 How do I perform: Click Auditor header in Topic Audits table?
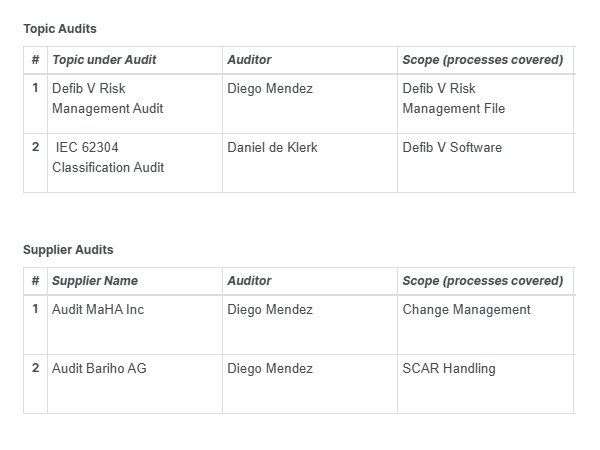point(249,60)
